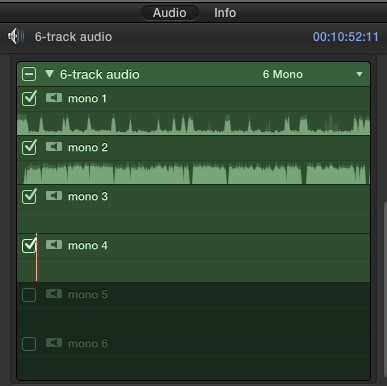Click the 6-track audio clip title text
Viewport: 387px width, 386px height.
click(73, 37)
